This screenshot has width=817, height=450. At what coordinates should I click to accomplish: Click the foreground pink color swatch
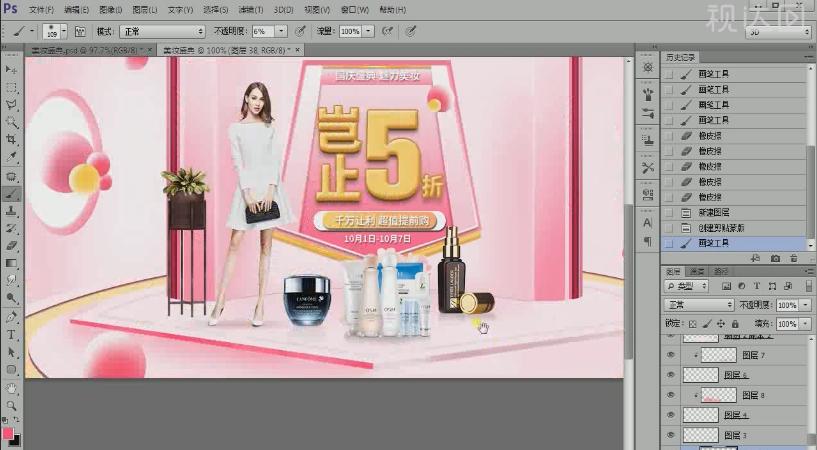tap(7, 433)
